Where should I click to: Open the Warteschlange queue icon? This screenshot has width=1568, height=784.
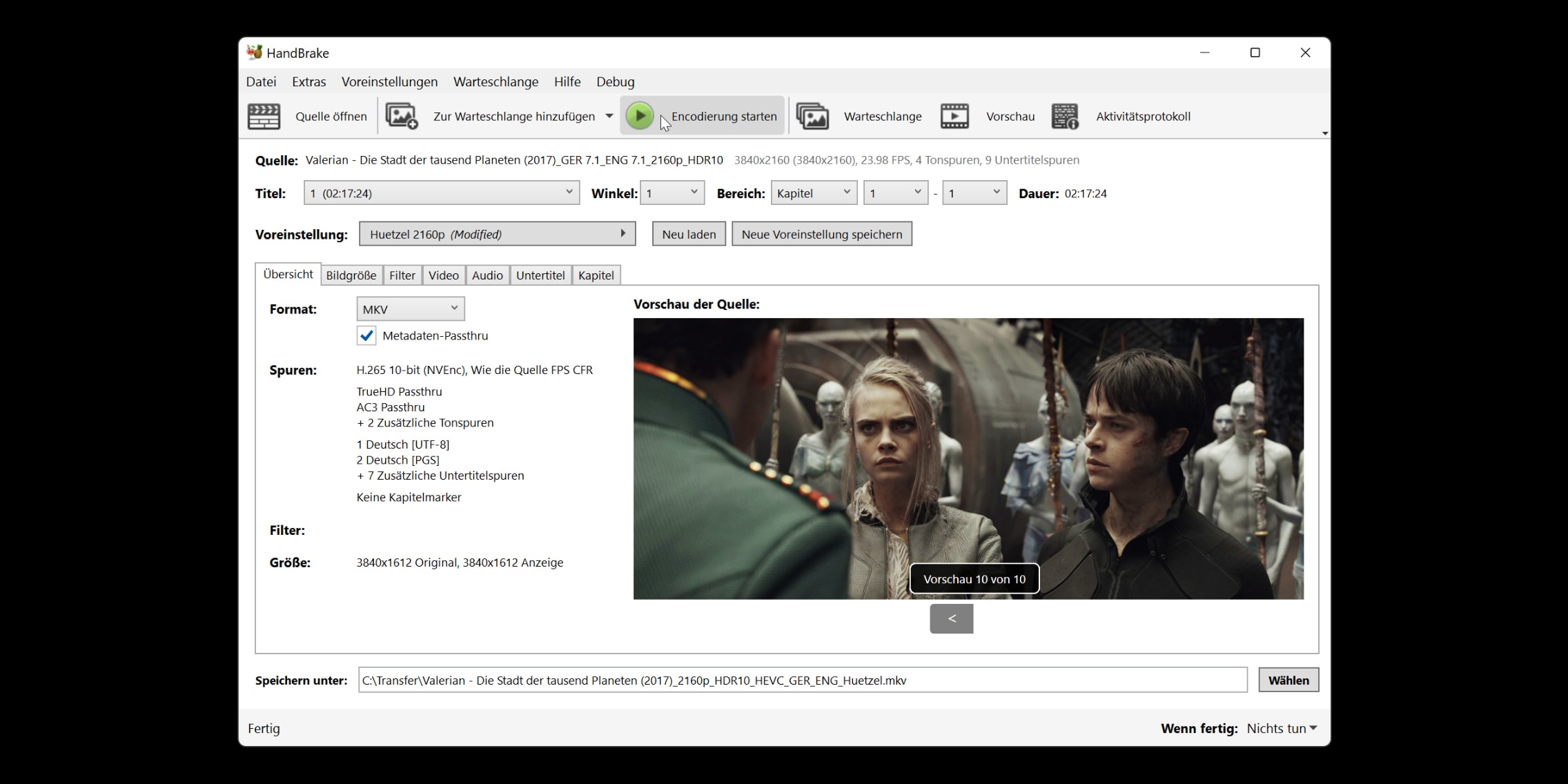click(x=812, y=116)
